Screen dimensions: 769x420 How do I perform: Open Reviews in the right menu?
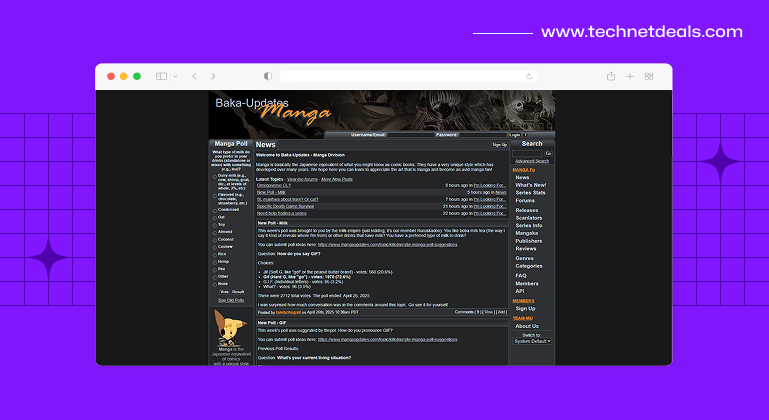[526, 249]
